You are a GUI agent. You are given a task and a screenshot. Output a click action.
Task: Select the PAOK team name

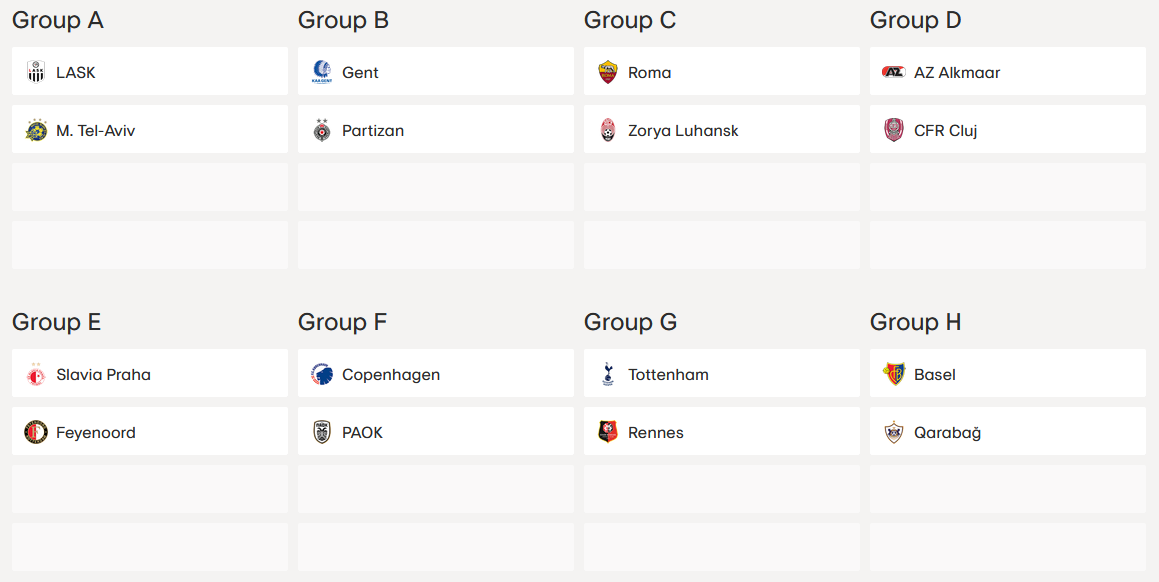[x=362, y=432]
